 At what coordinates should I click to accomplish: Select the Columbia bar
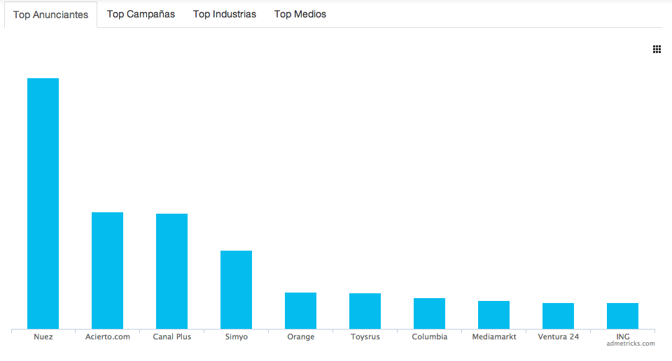pyautogui.click(x=429, y=313)
